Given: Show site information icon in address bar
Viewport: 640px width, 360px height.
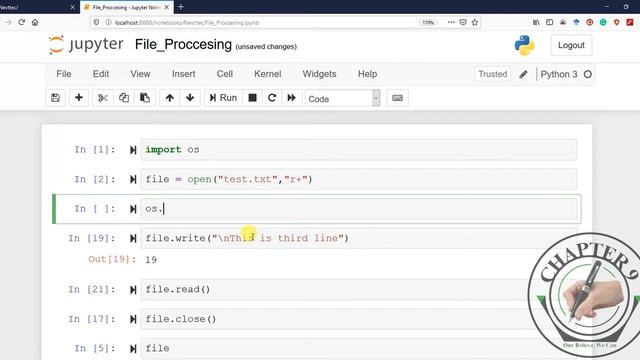Looking at the screenshot, I should coord(108,22).
